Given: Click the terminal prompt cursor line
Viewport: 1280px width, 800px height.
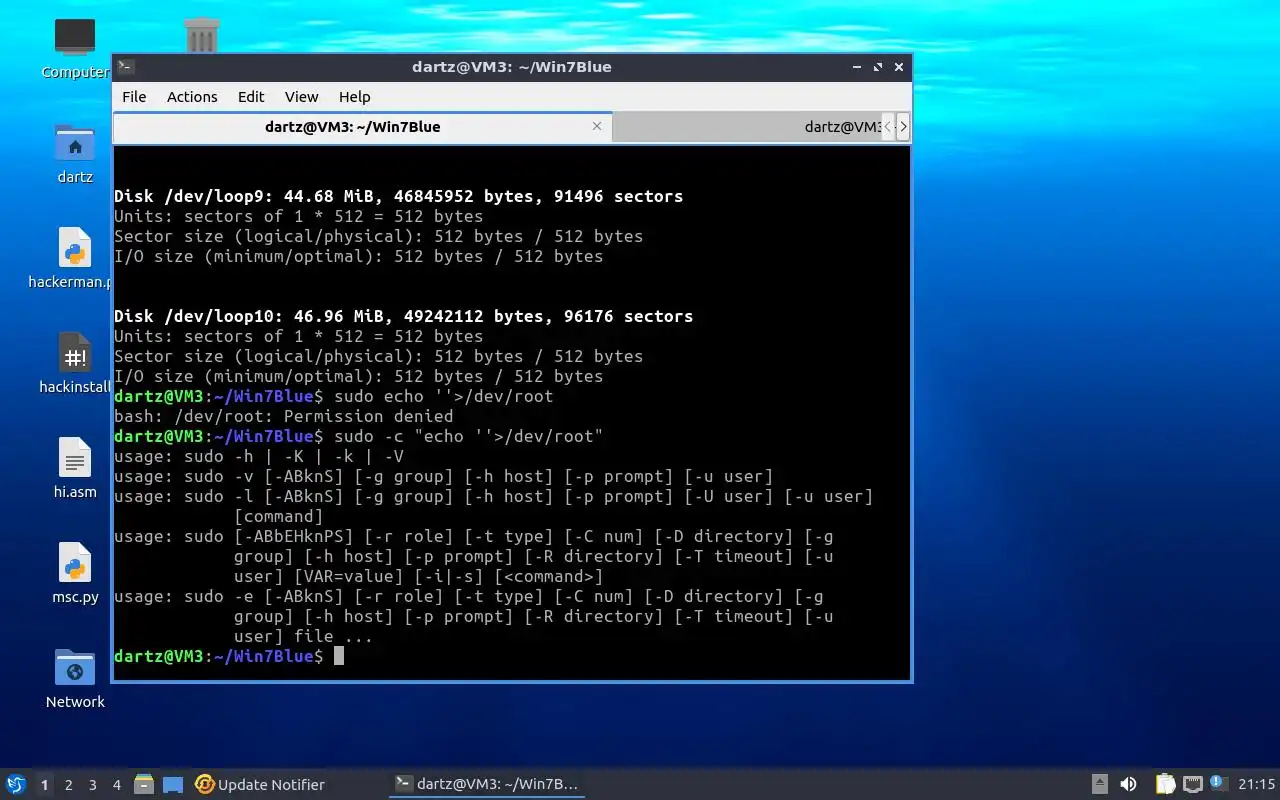Looking at the screenshot, I should pos(229,656).
